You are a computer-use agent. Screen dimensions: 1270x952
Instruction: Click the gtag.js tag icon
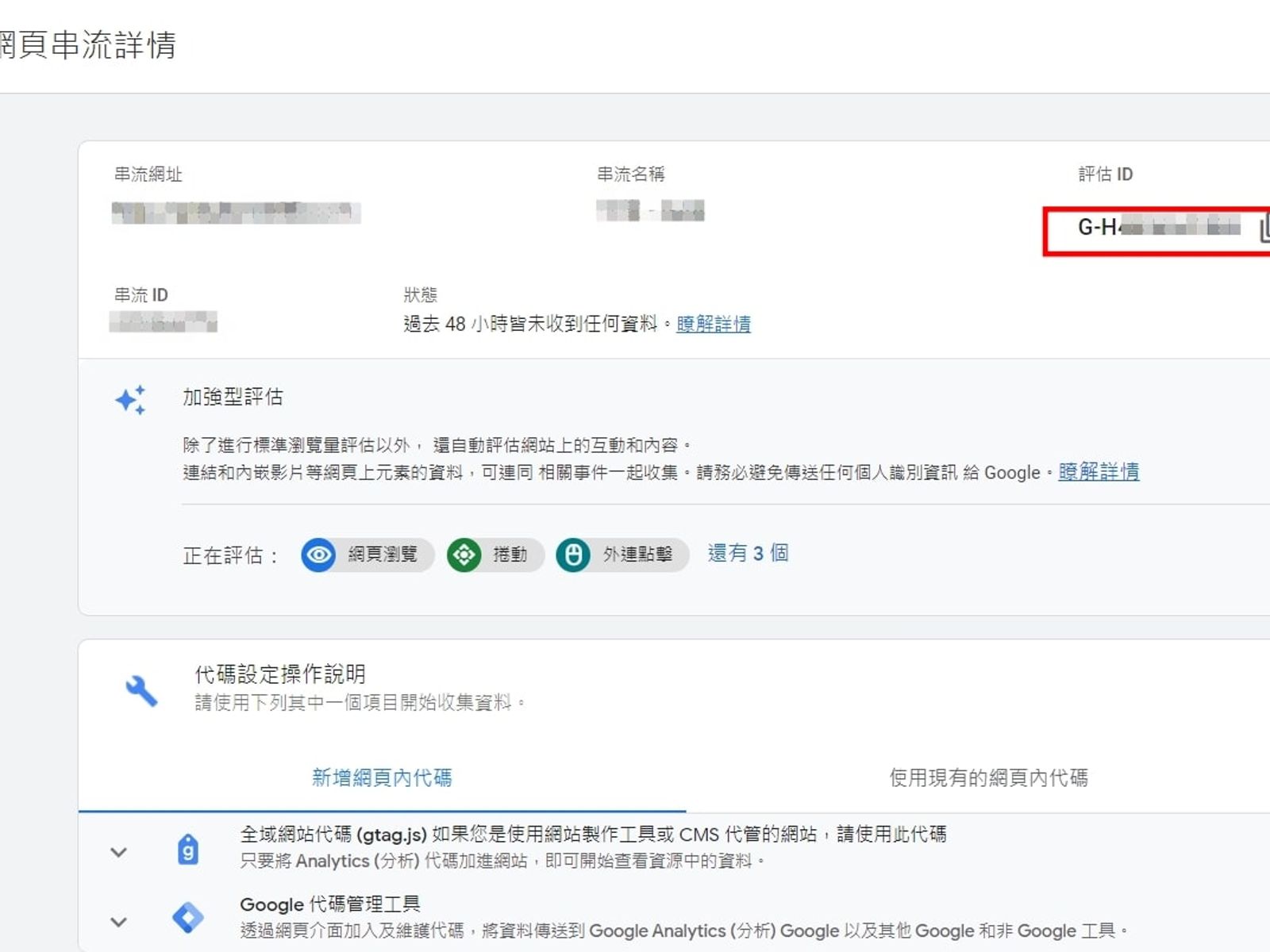188,850
